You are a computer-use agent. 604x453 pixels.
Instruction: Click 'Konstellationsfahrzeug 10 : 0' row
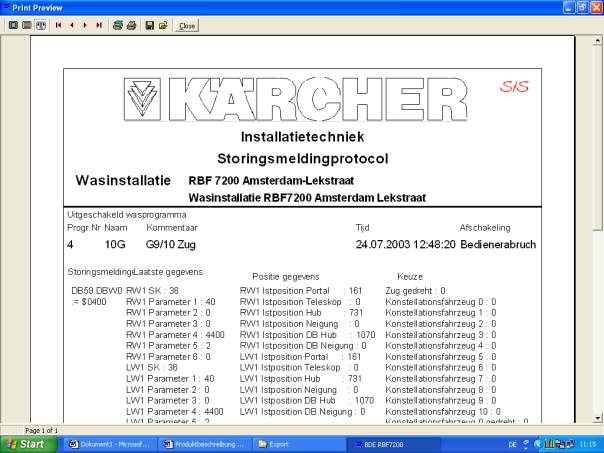(x=443, y=412)
